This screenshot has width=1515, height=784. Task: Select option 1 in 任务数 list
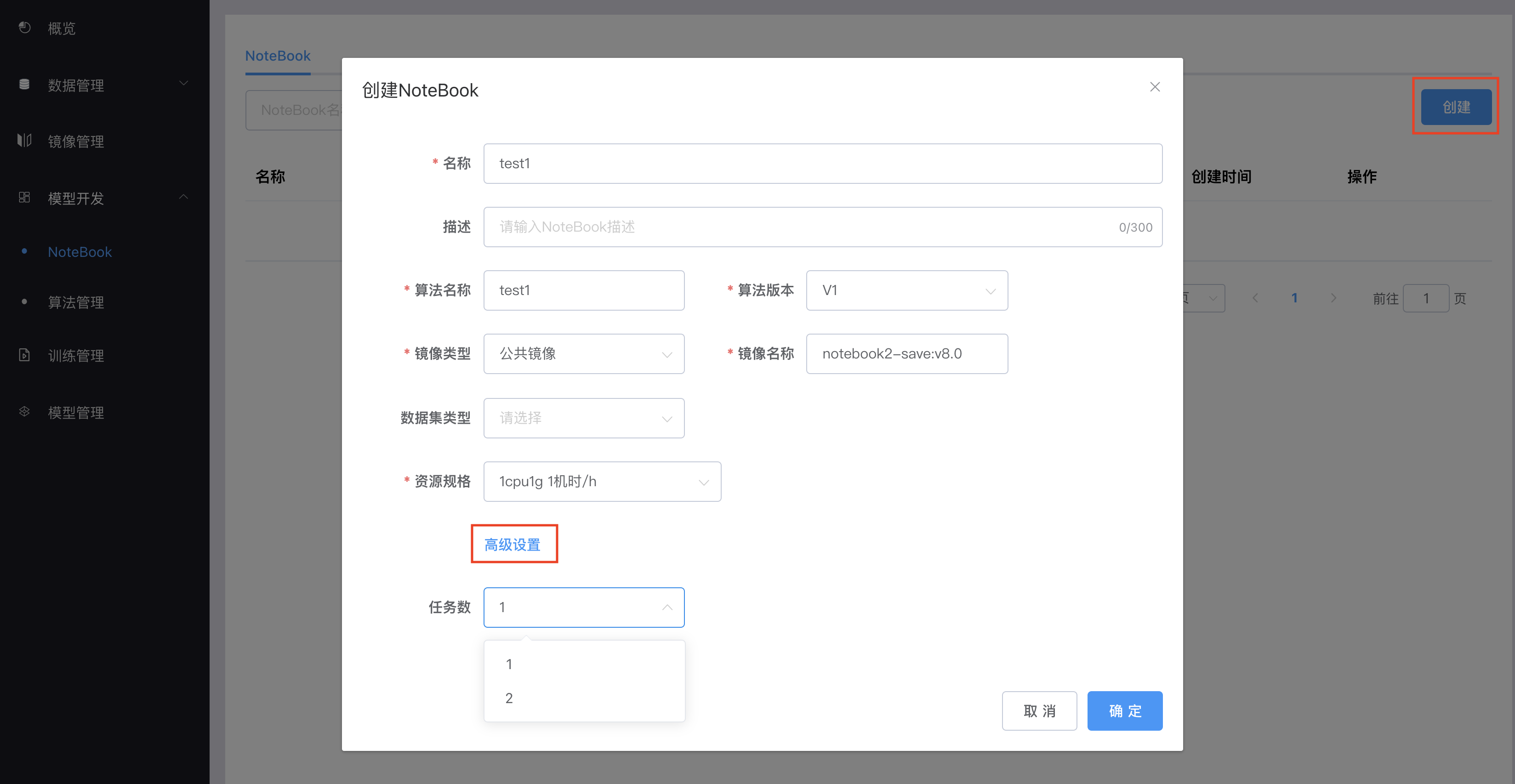click(x=584, y=664)
